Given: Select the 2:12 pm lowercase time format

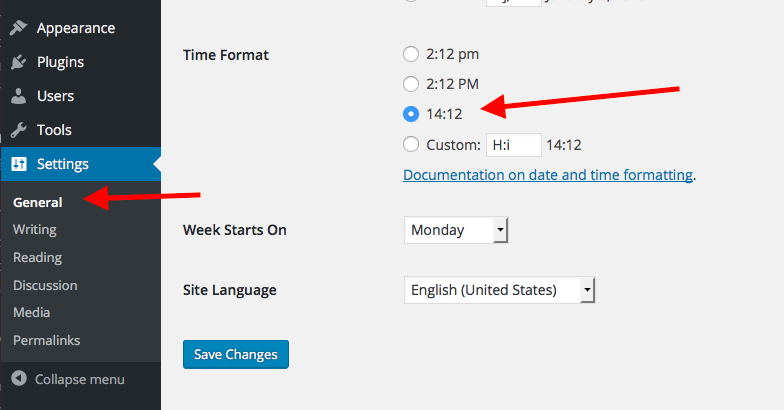Looking at the screenshot, I should click(411, 54).
